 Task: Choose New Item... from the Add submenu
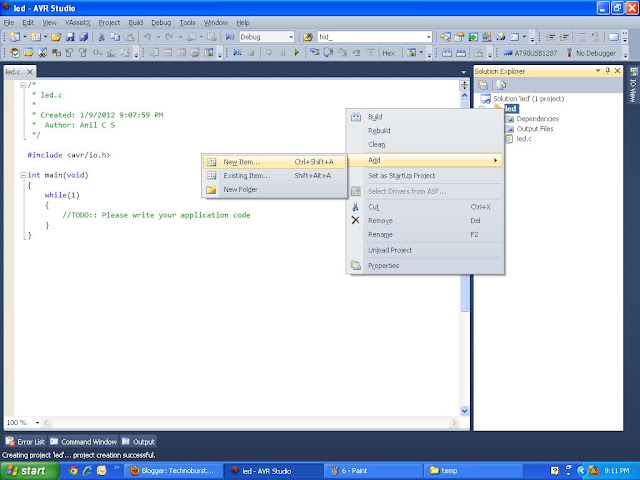click(x=275, y=162)
